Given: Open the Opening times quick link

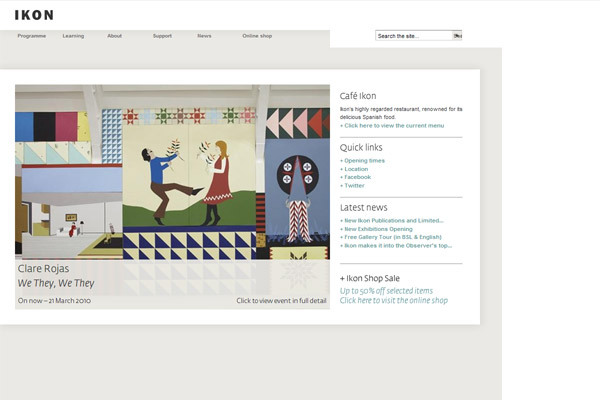Looking at the screenshot, I should coord(362,161).
